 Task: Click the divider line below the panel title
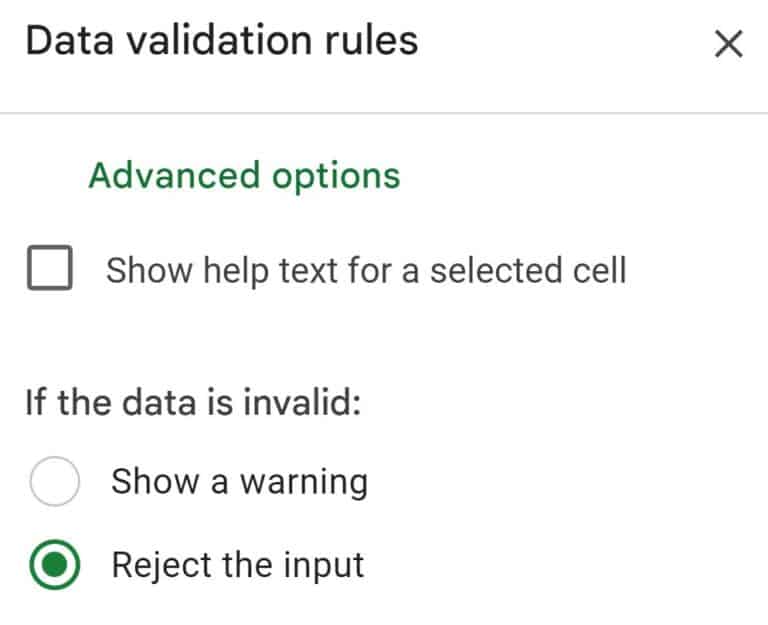[384, 113]
